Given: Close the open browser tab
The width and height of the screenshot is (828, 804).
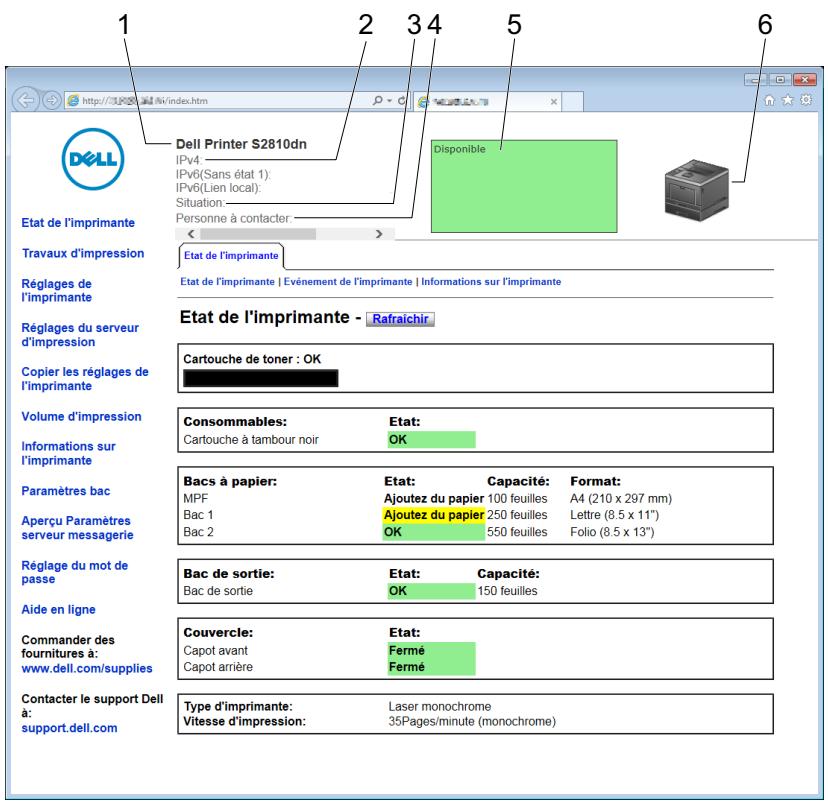Looking at the screenshot, I should tap(553, 101).
